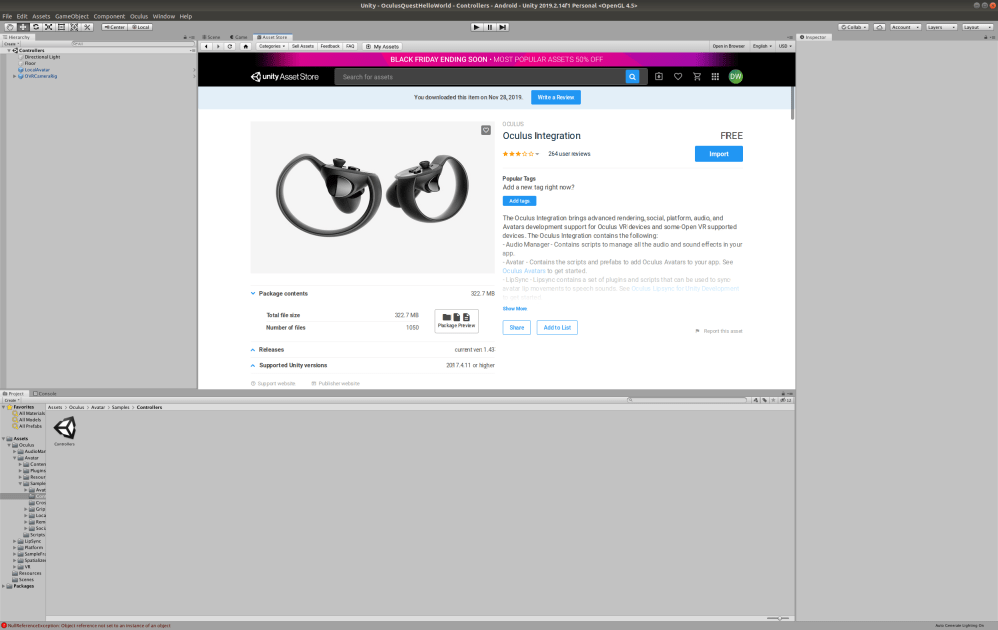998x630 pixels.
Task: Click the blue search icon in Asset Store
Action: 633,76
